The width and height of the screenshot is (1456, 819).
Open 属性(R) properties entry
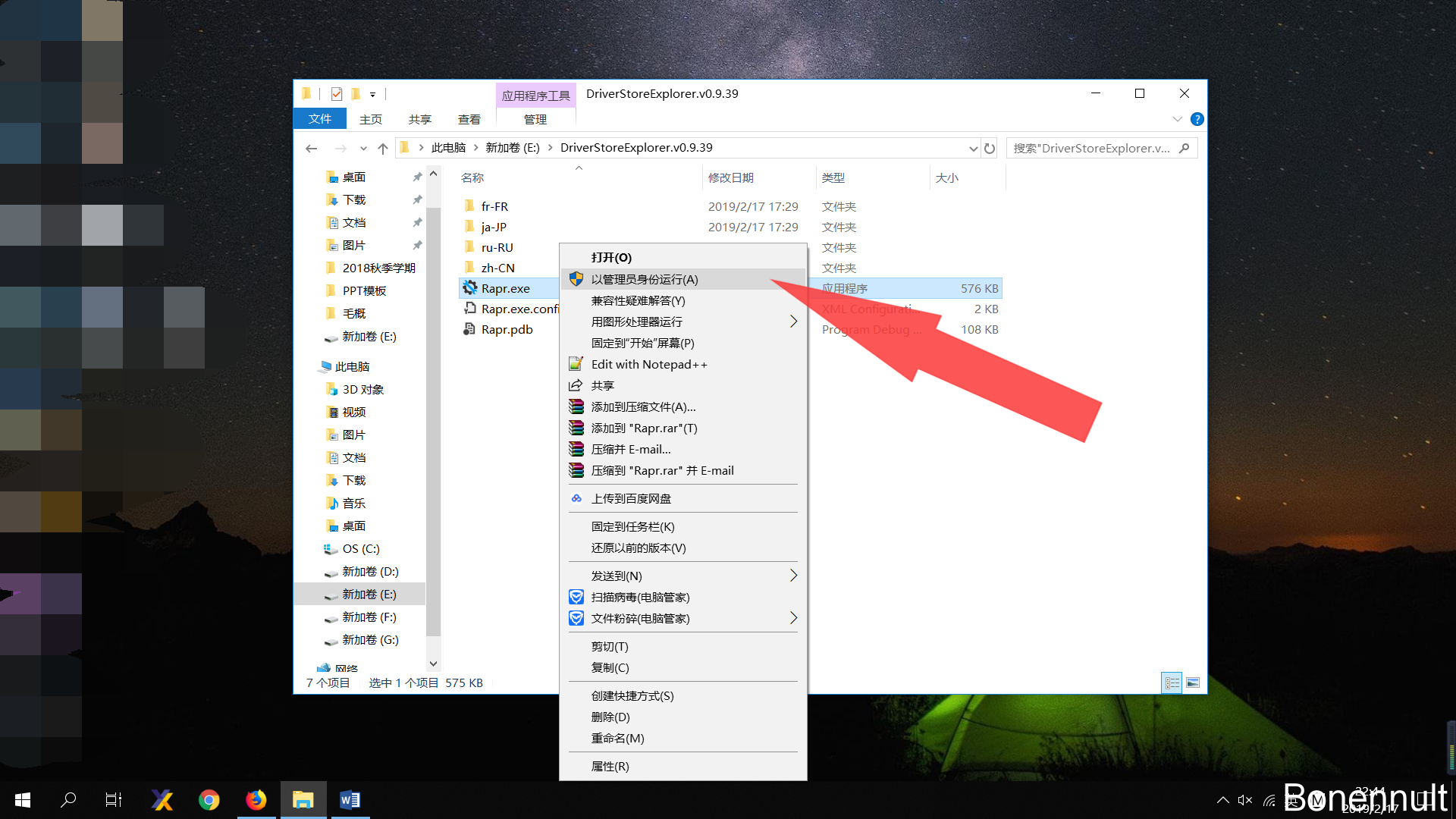click(x=682, y=766)
